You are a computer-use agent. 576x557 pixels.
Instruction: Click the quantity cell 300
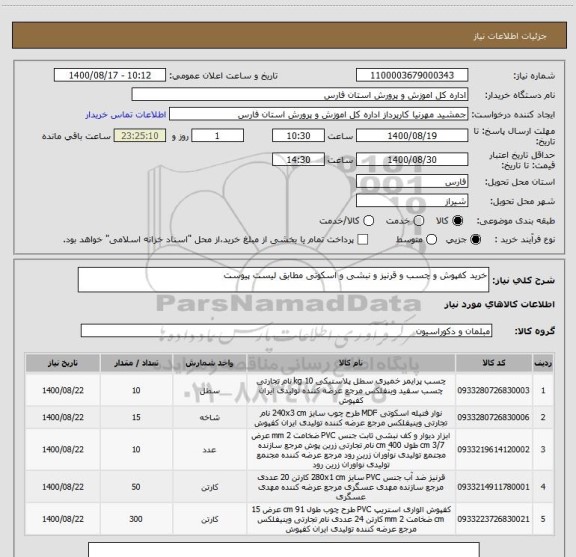pos(136,519)
